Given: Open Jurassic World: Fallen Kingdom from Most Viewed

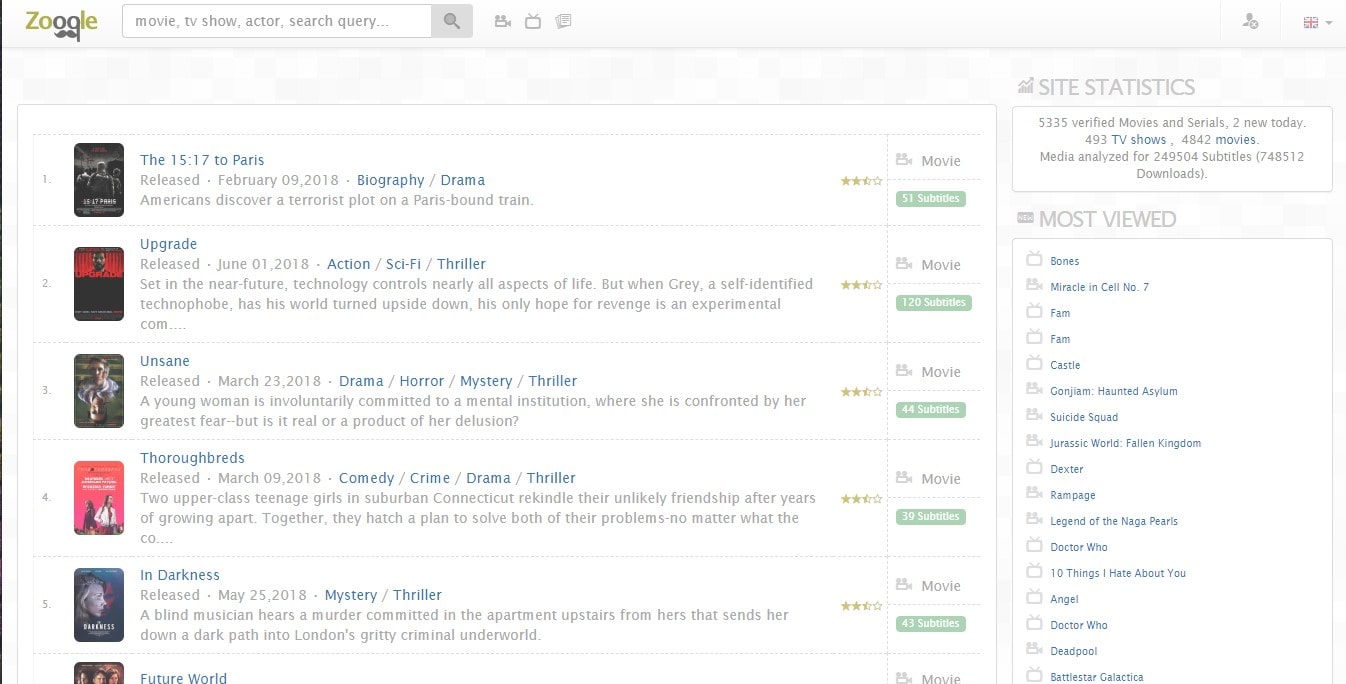Looking at the screenshot, I should (x=1125, y=443).
